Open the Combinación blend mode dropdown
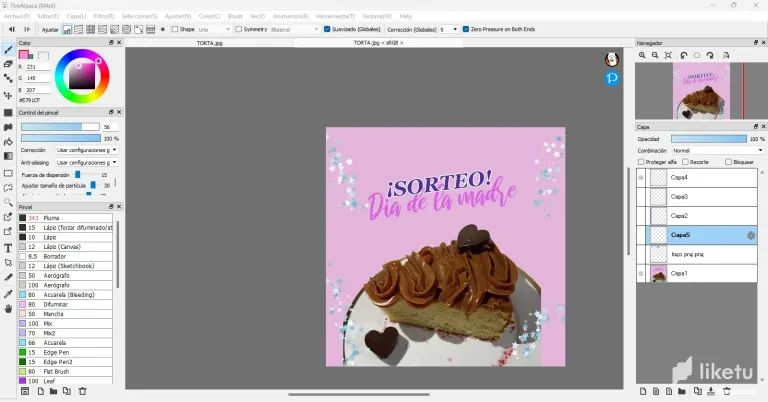768x402 pixels. (718, 151)
